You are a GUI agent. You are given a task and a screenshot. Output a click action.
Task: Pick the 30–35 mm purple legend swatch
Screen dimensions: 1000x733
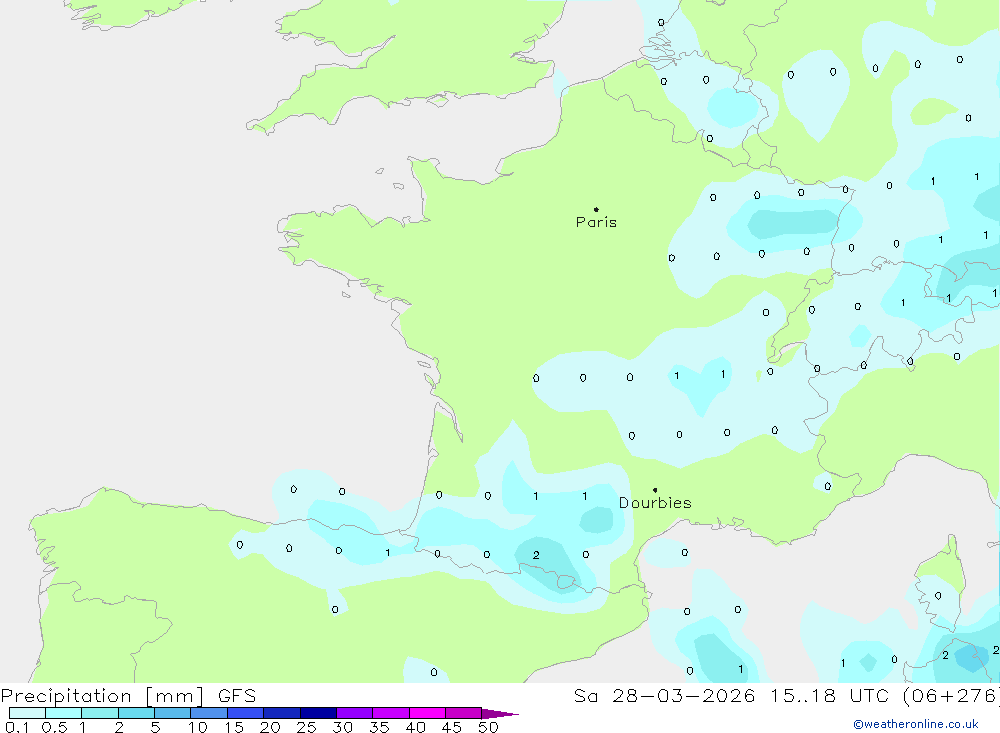click(x=354, y=713)
